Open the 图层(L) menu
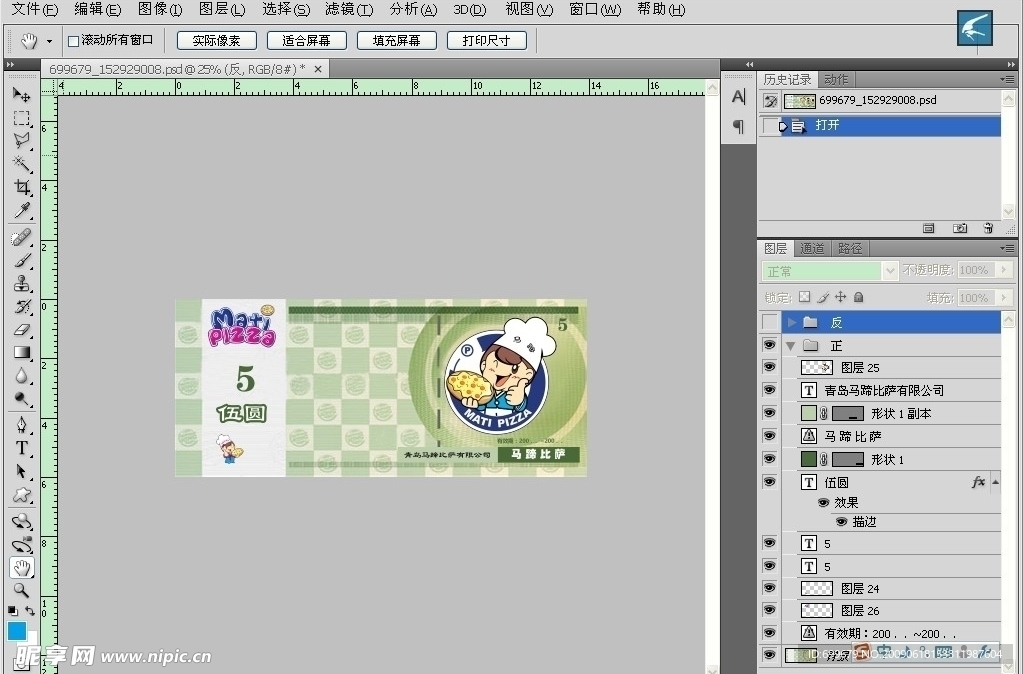The height and width of the screenshot is (674, 1023). (222, 9)
